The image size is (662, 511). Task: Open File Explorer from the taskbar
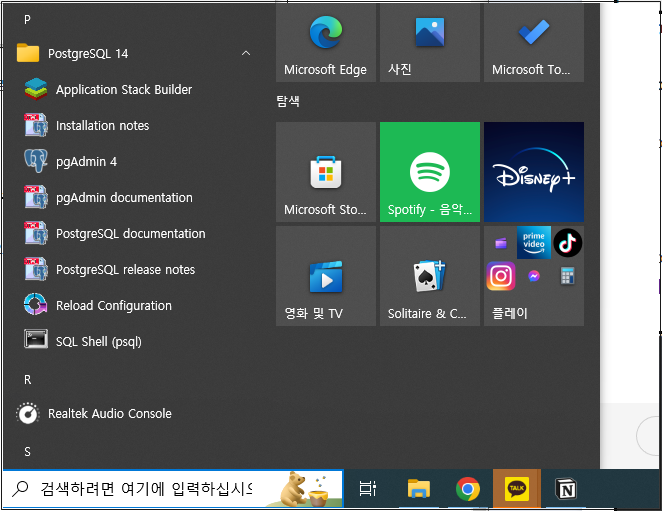pos(418,489)
